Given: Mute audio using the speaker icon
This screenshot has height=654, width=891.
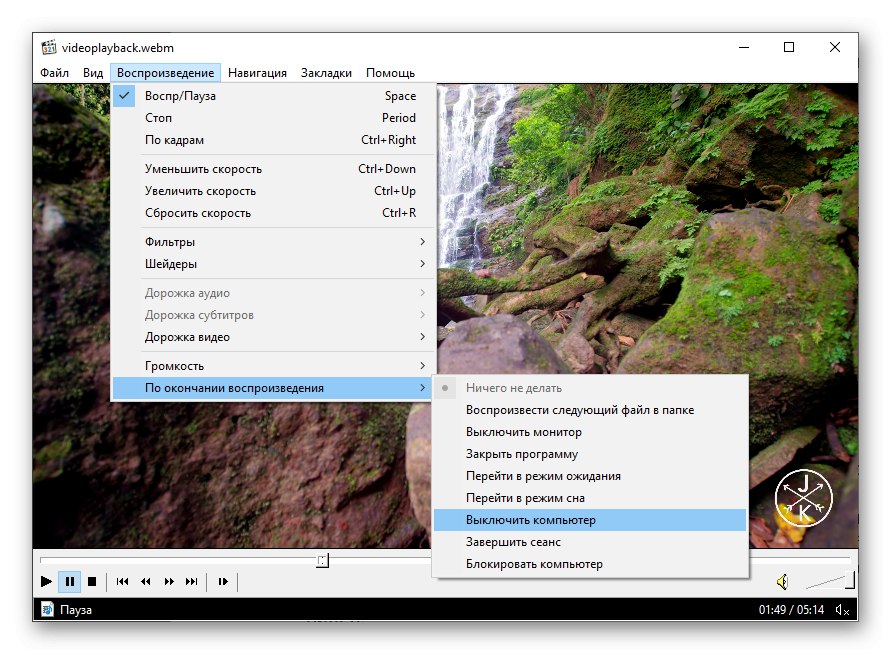Looking at the screenshot, I should point(782,581).
